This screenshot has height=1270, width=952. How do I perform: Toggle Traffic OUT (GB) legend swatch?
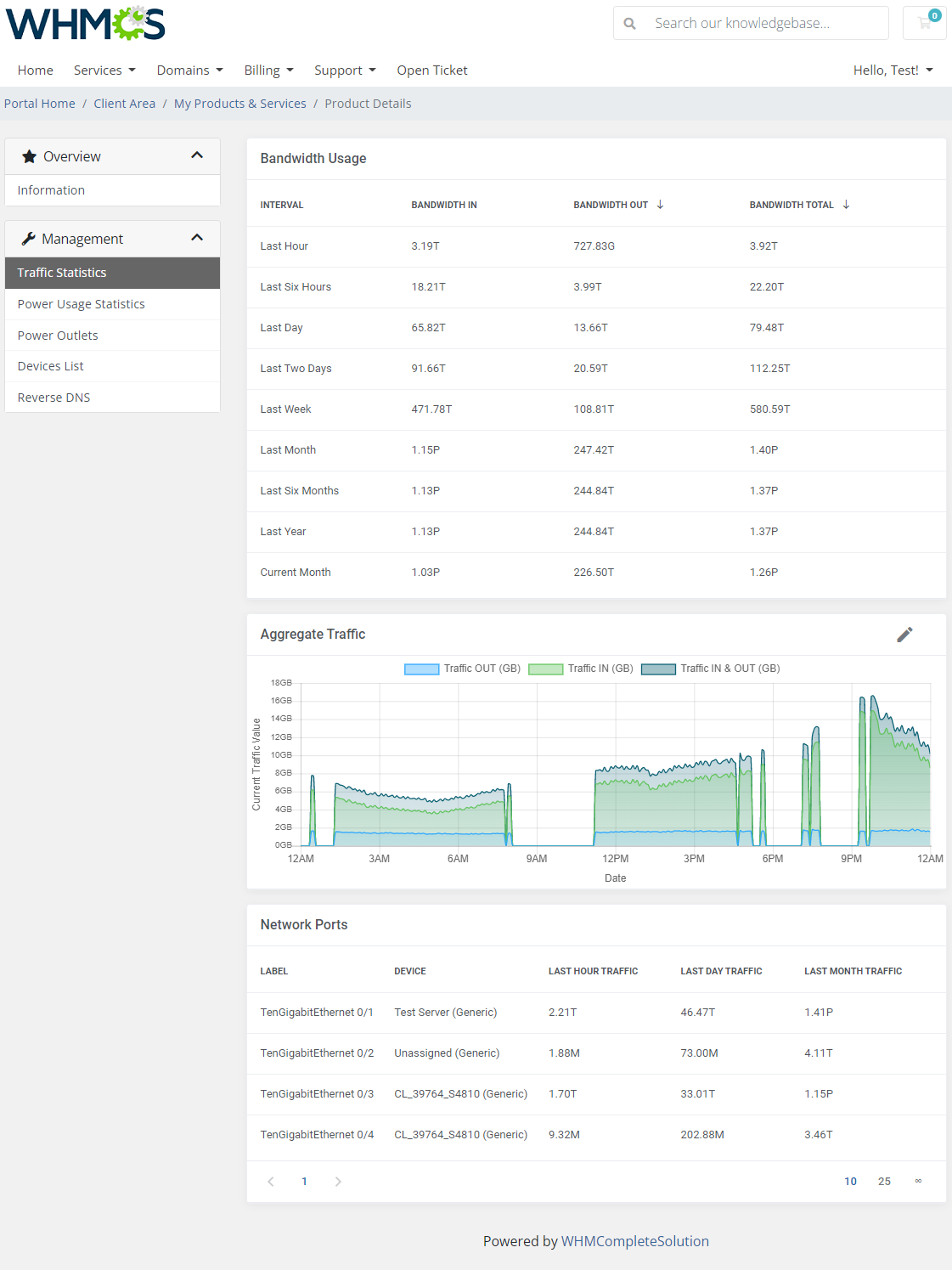click(422, 669)
